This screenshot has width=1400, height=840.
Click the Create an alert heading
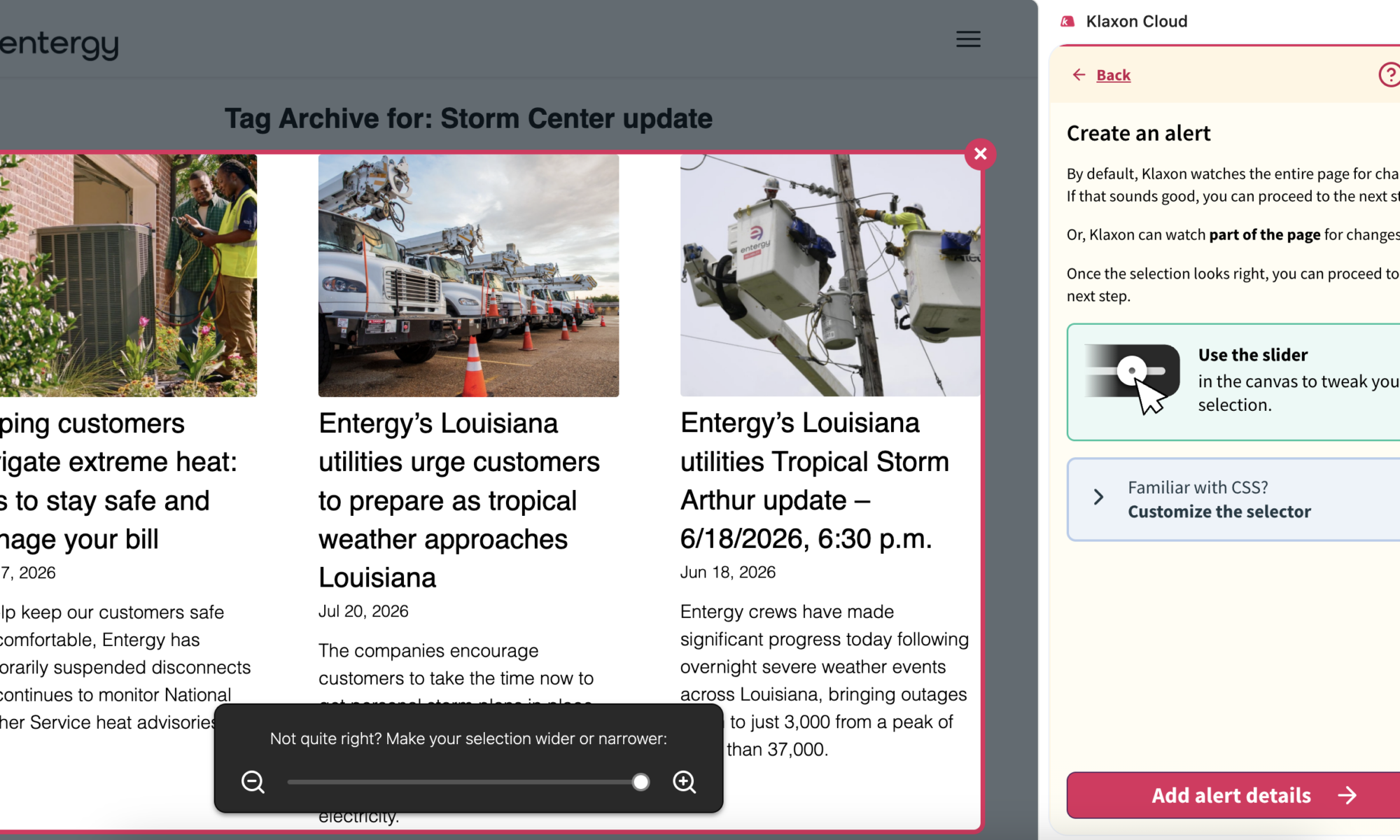coord(1138,133)
